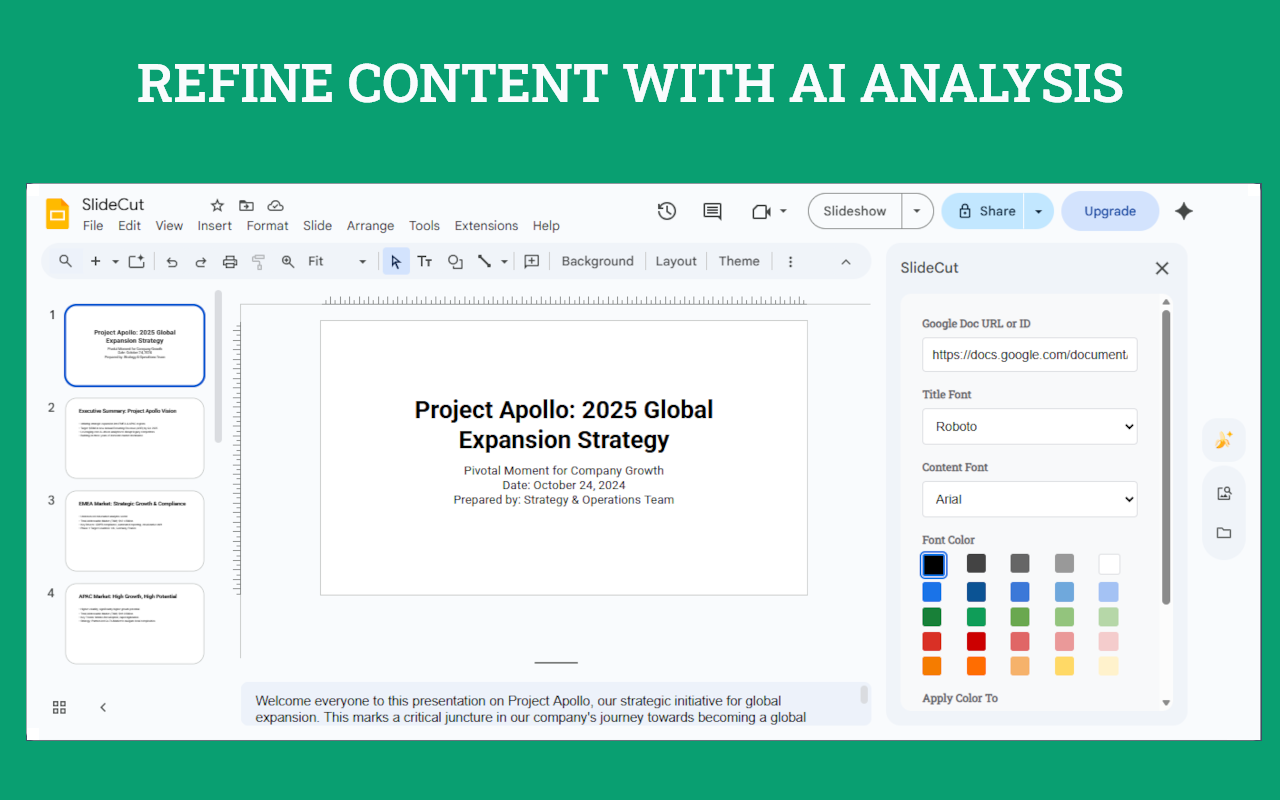Click the Google Doc URL input field
The width and height of the screenshot is (1280, 800).
point(1029,354)
